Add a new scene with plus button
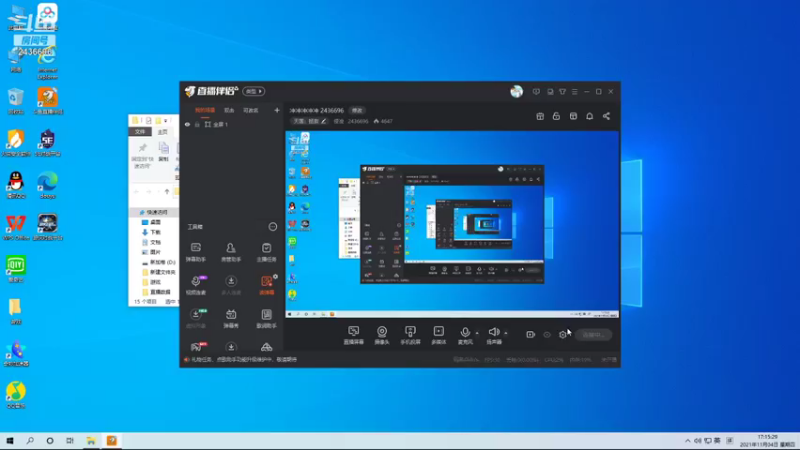 coord(277,110)
